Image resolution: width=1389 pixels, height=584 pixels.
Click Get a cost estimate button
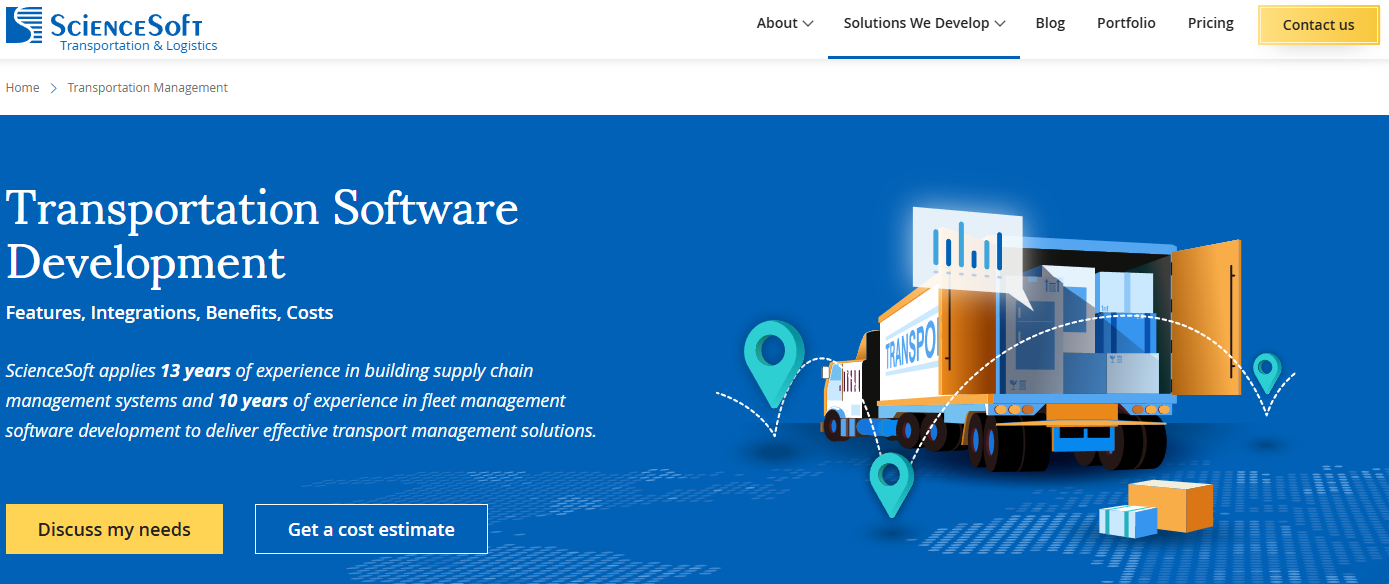(x=371, y=529)
